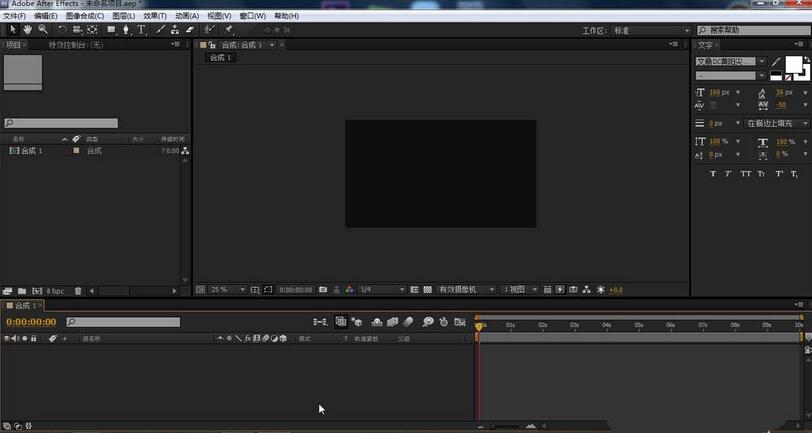Click show channel RGB icon in viewer

(x=350, y=290)
